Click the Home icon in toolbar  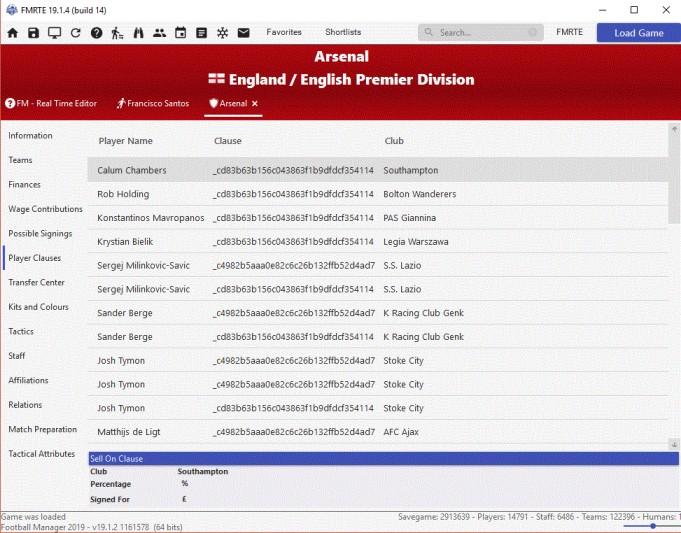[13, 33]
